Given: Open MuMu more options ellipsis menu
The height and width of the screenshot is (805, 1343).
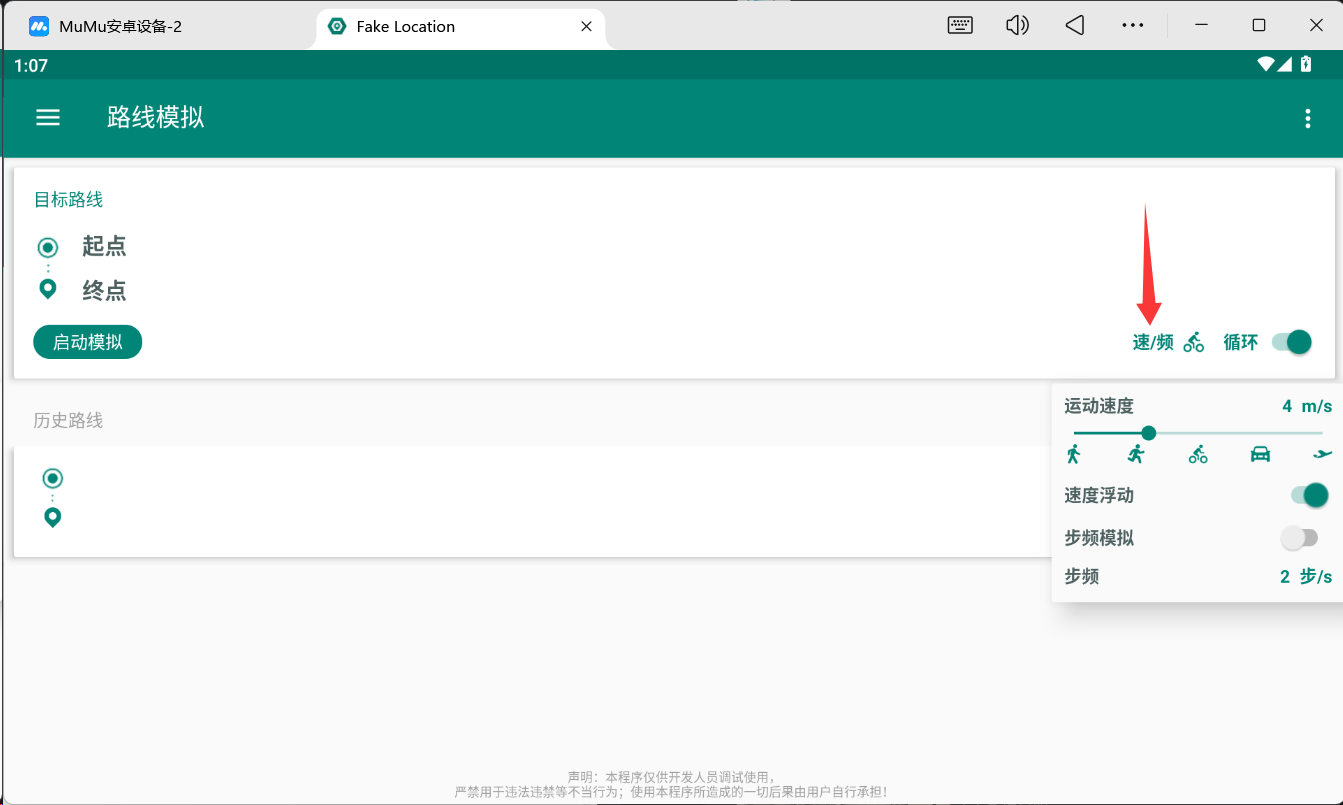Looking at the screenshot, I should point(1132,26).
